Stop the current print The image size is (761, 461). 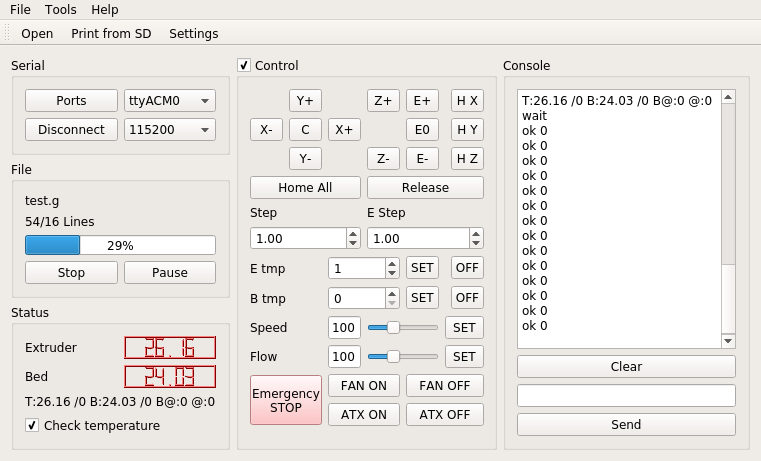point(71,272)
